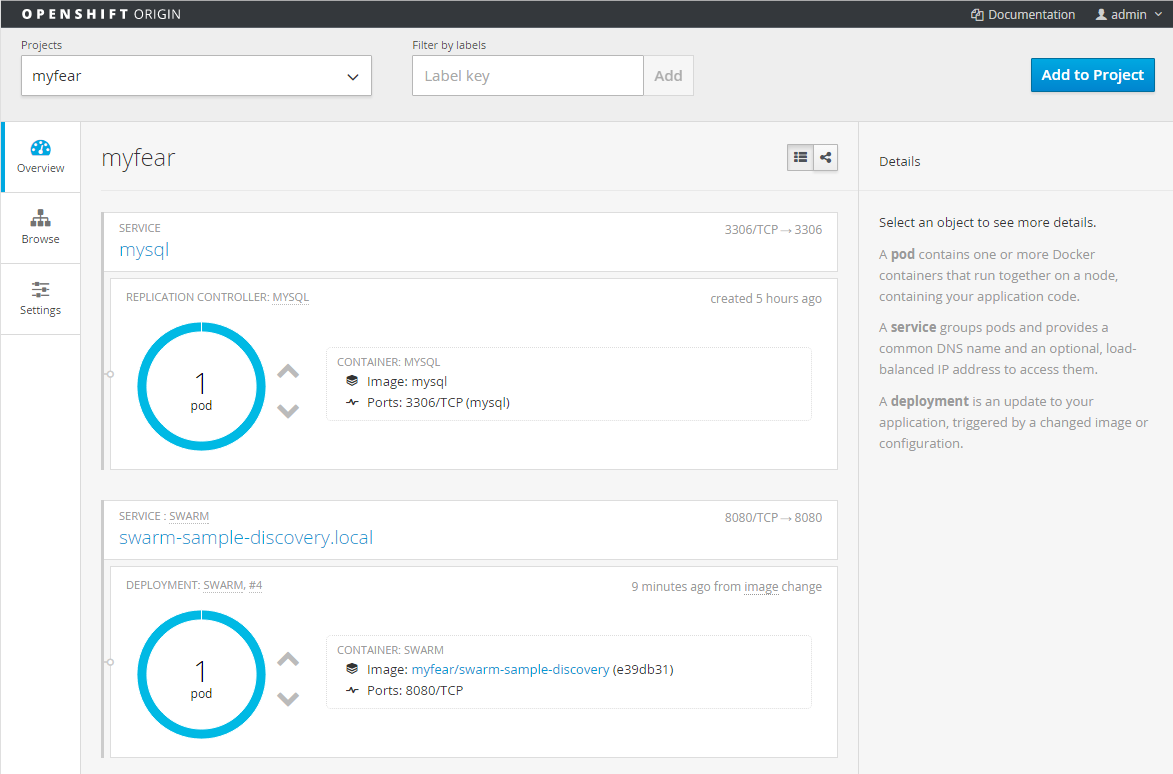Switch to list view of the project

pos(799,157)
